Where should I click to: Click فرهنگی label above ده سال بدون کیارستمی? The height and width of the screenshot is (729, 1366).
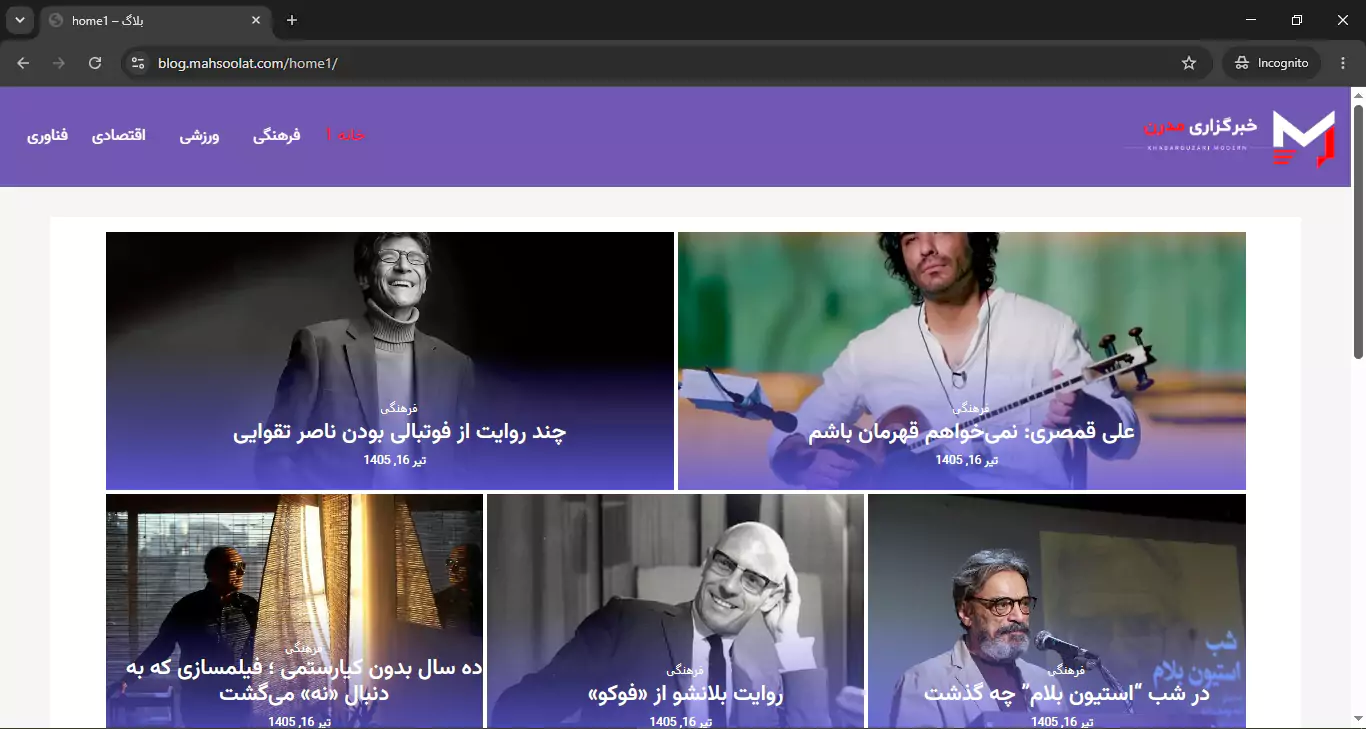[x=304, y=648]
